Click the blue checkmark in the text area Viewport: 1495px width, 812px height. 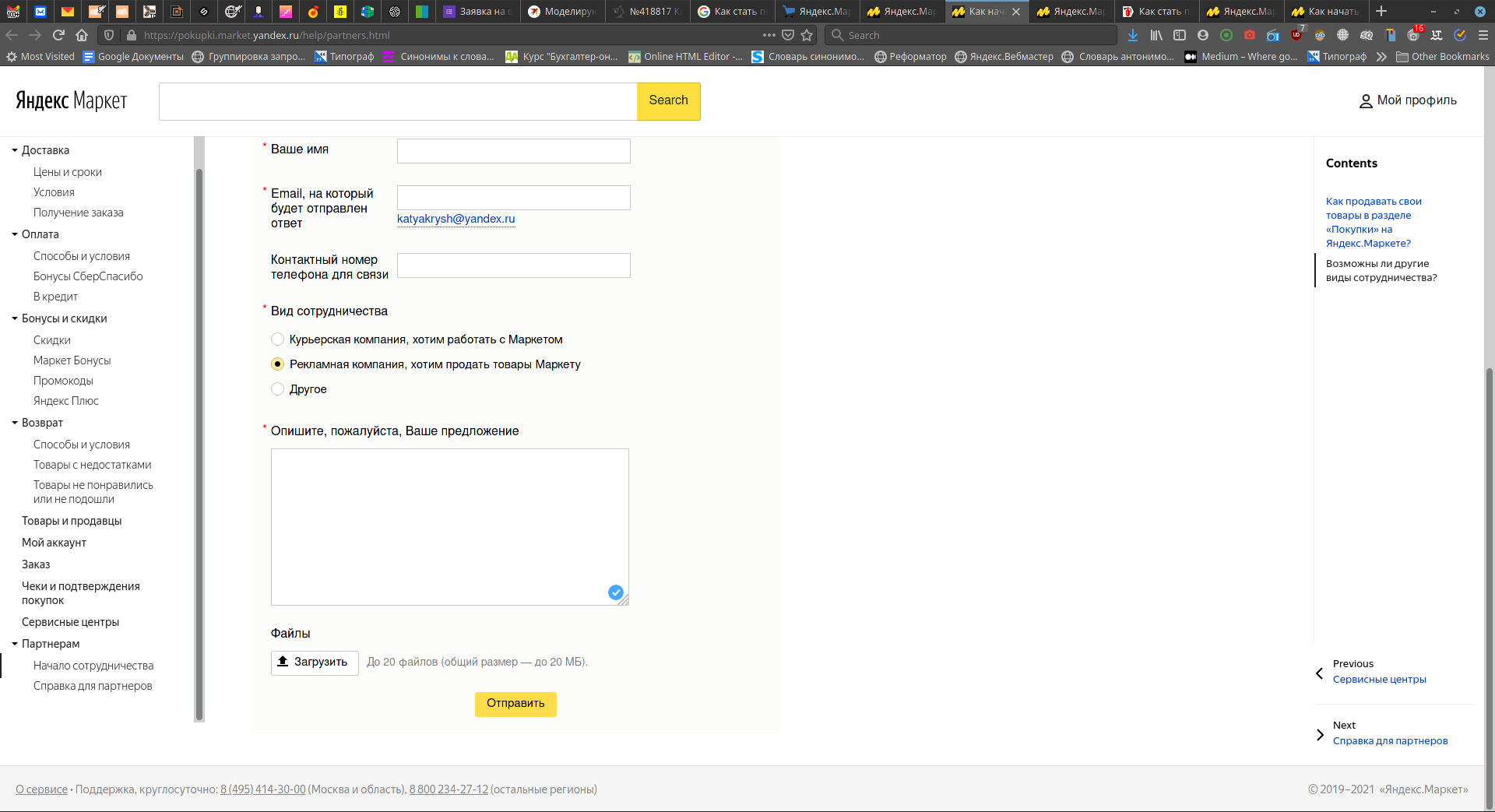(615, 592)
